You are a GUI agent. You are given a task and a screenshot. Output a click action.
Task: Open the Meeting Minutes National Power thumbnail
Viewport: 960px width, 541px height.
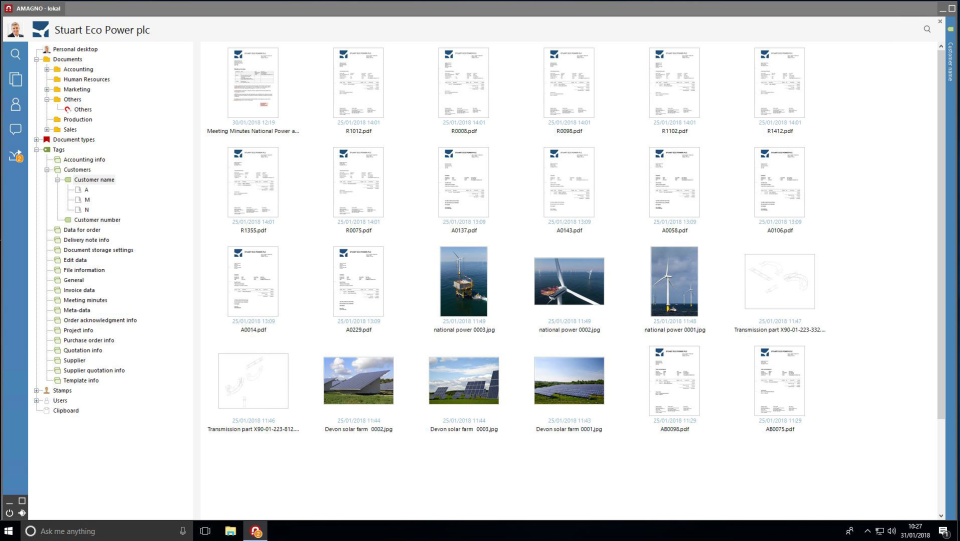pos(253,83)
